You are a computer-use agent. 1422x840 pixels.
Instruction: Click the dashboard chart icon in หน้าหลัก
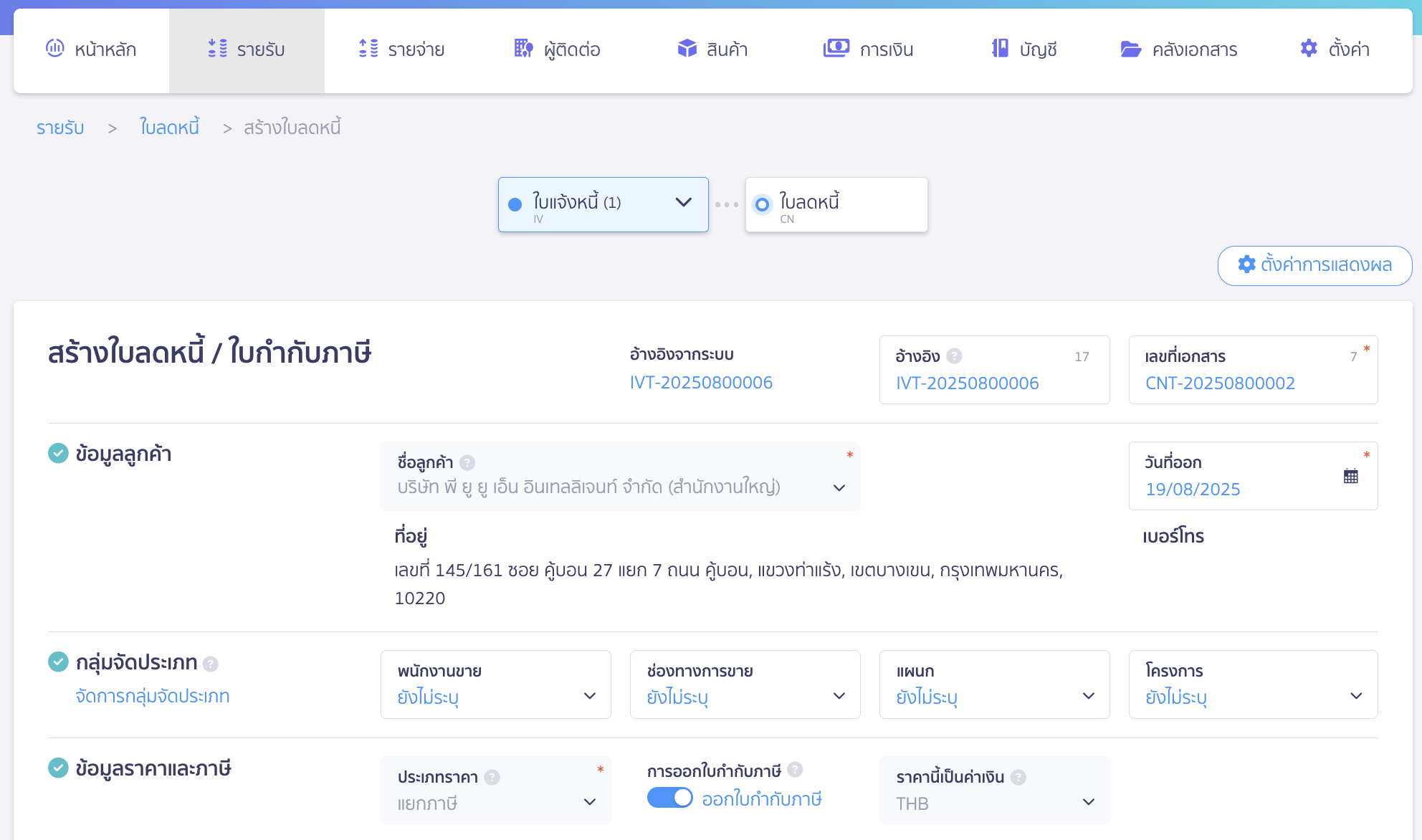click(55, 48)
